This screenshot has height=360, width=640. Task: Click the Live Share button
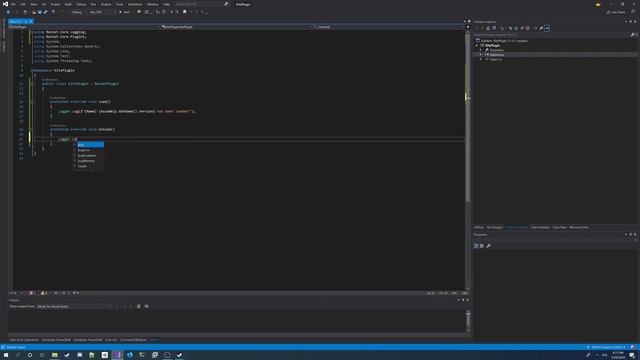tap(616, 12)
